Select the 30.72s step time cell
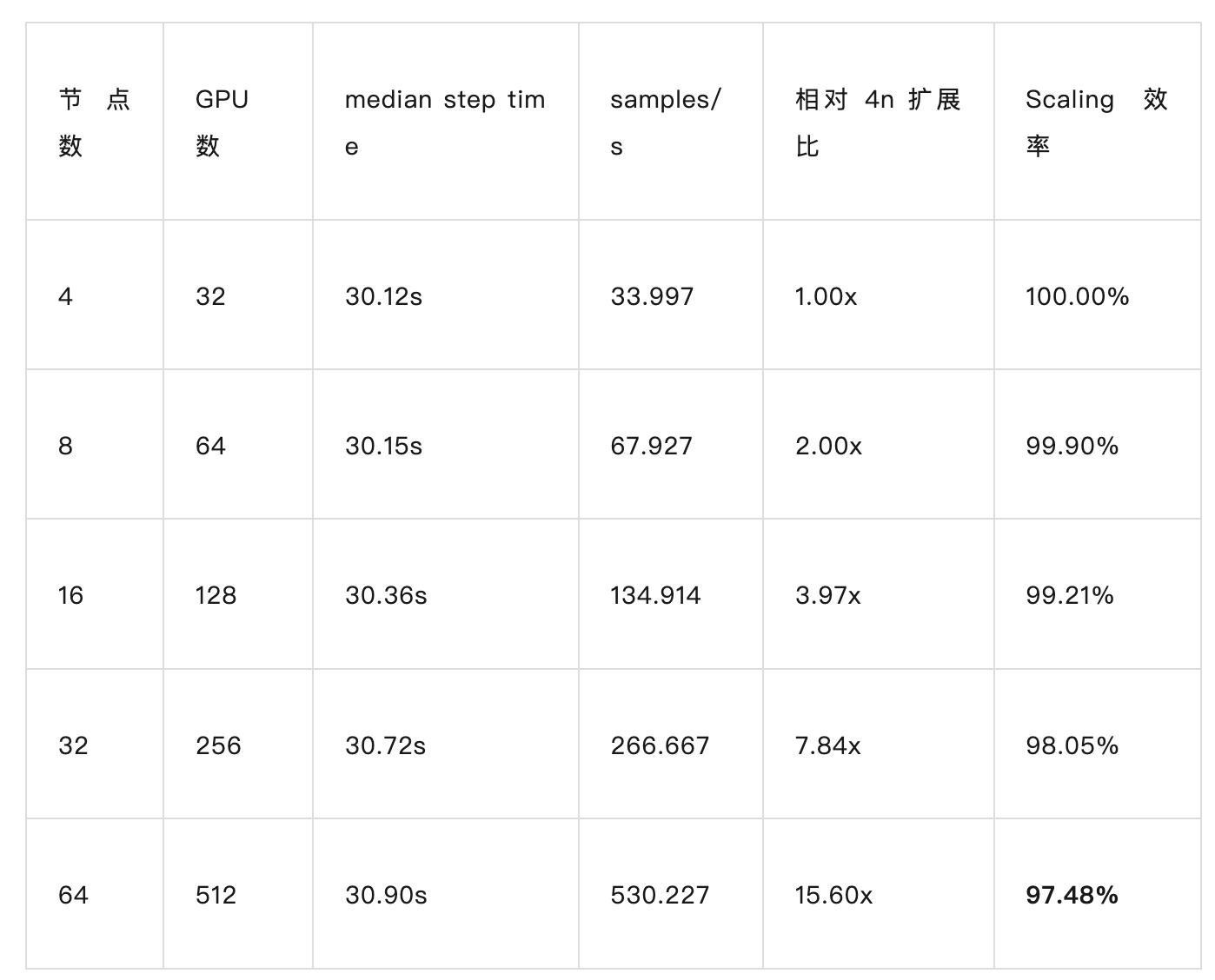Image resolution: width=1215 pixels, height=980 pixels. click(x=446, y=745)
